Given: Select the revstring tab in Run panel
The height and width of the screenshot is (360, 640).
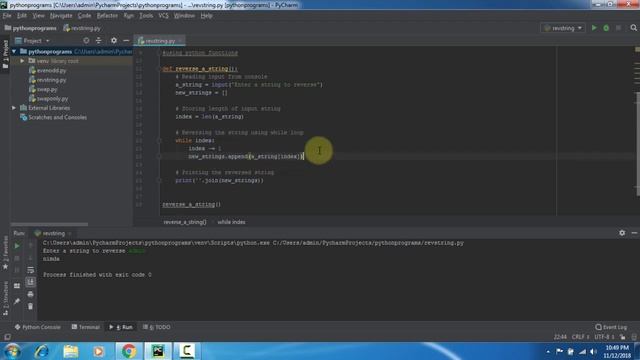Looking at the screenshot, I should click(x=53, y=233).
